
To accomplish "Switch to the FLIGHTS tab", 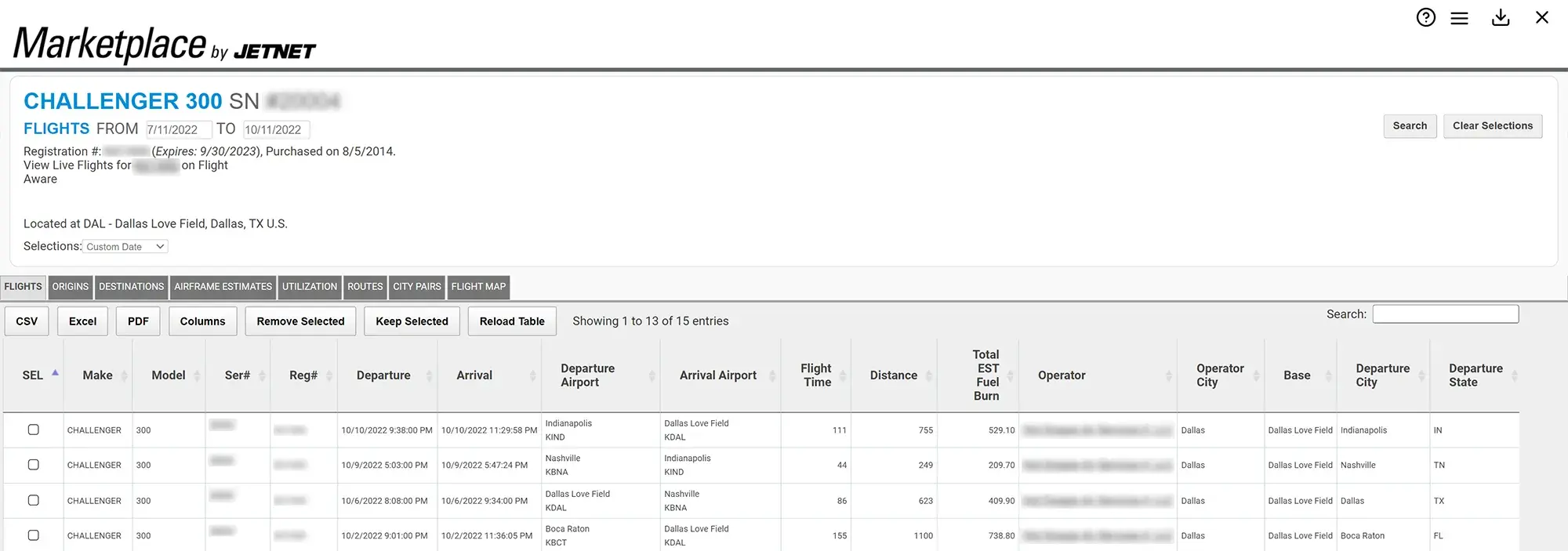I will click(x=23, y=287).
